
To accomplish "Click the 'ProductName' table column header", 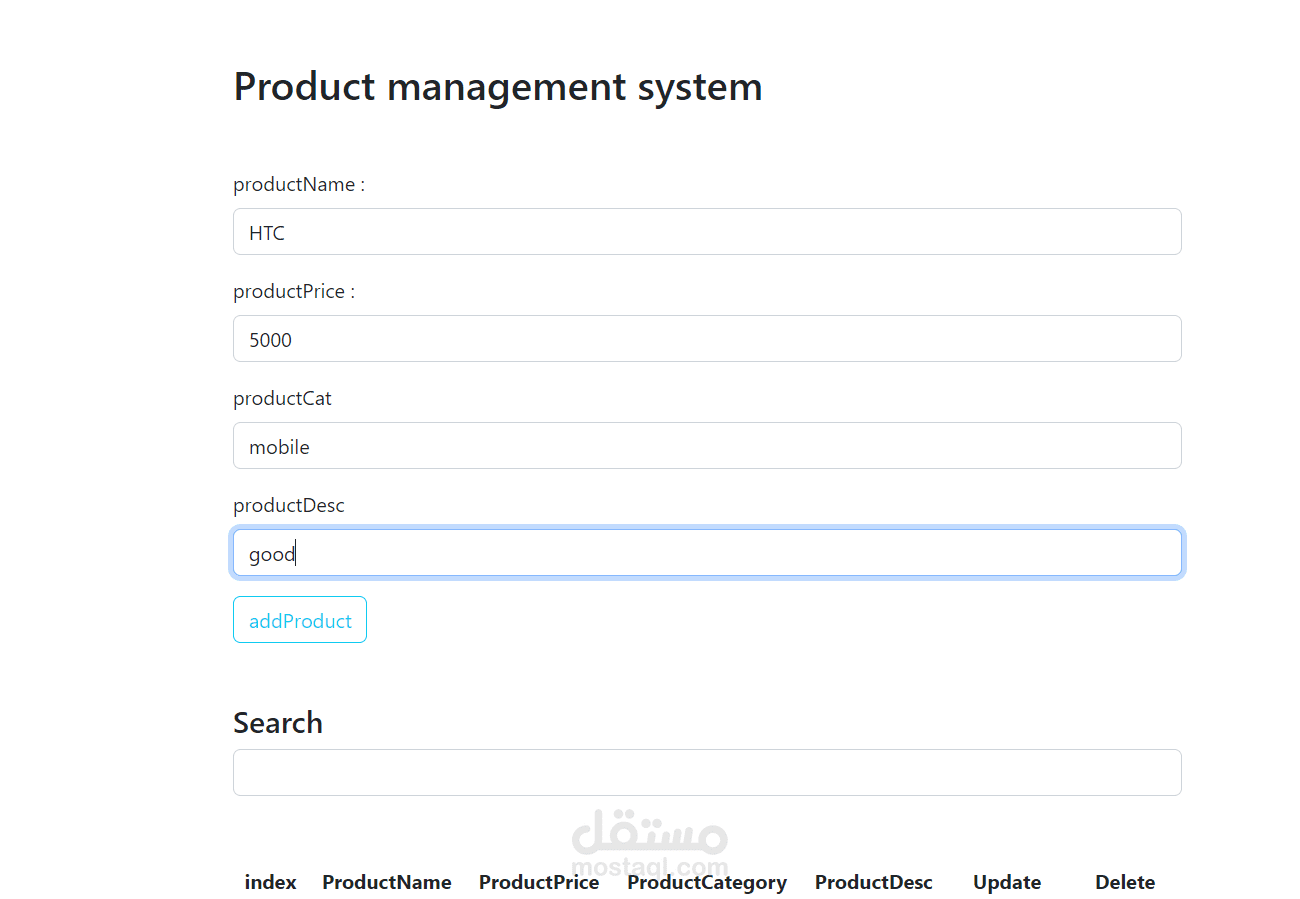I will pyautogui.click(x=387, y=883).
